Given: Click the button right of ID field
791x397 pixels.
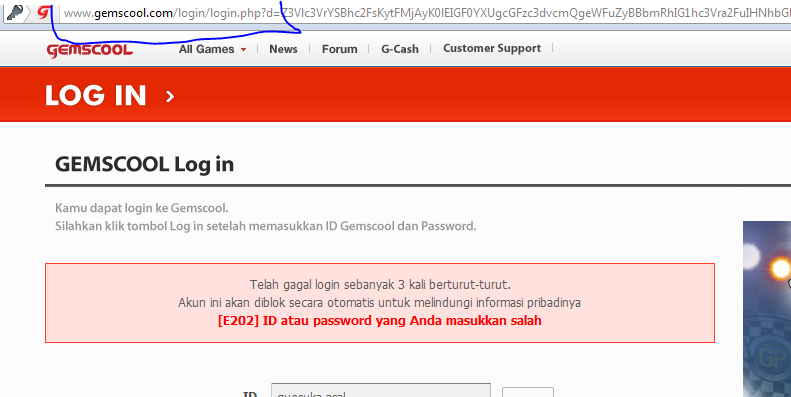Looking at the screenshot, I should click(x=528, y=392).
